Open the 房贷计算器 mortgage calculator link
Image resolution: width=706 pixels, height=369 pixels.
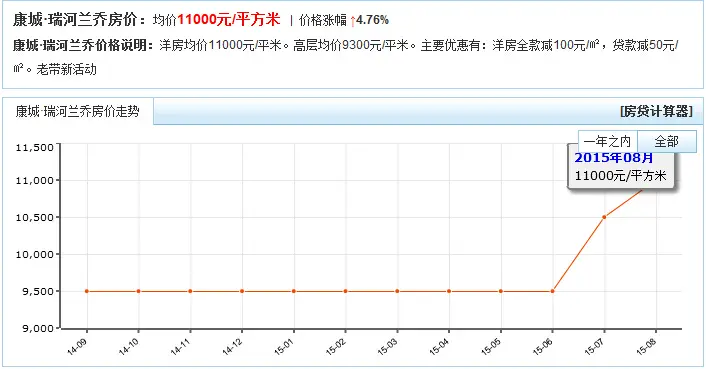pos(656,111)
